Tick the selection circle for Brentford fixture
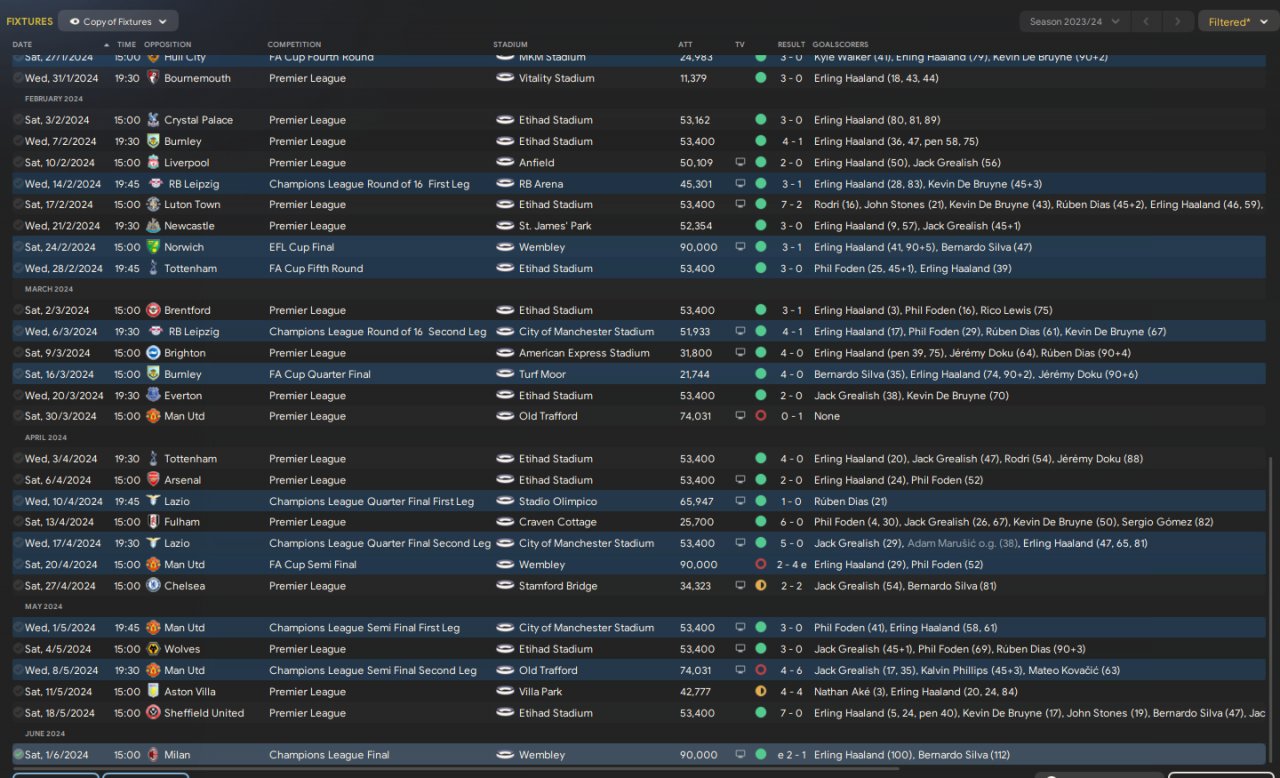This screenshot has width=1280, height=778. 18,310
